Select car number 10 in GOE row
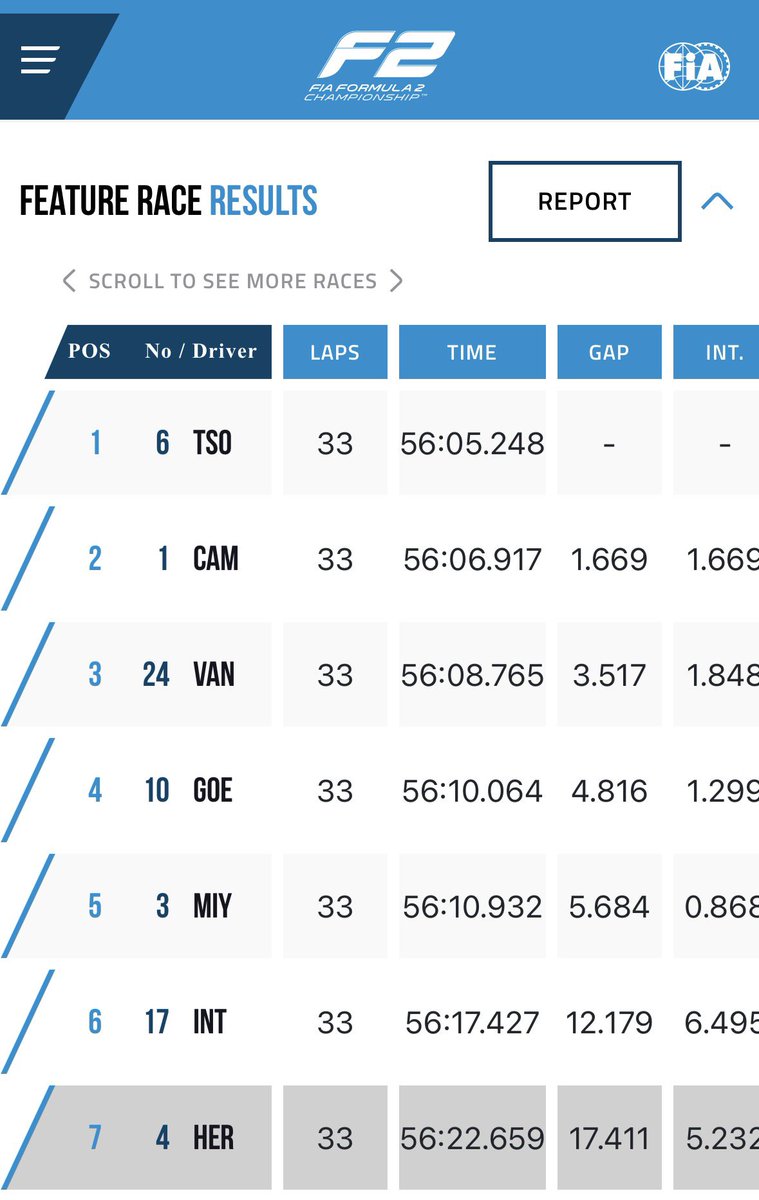This screenshot has height=1200, width=759. (x=157, y=790)
